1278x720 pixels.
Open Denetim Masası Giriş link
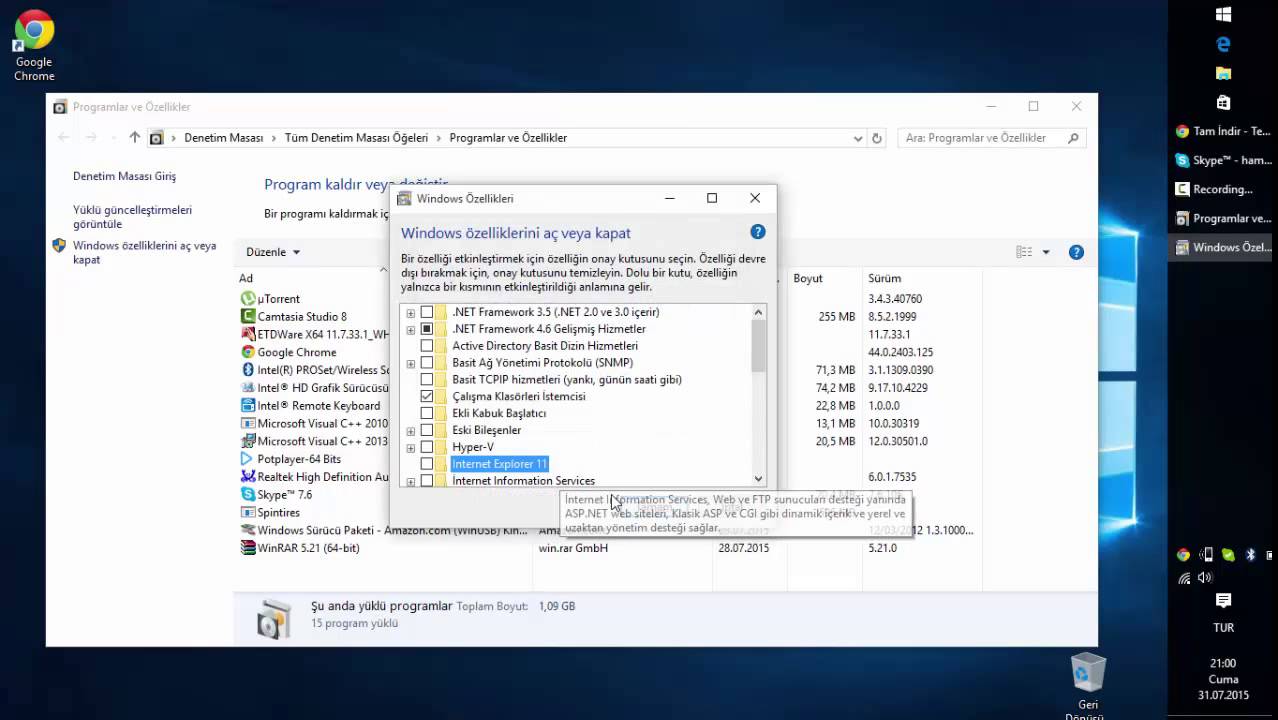point(124,176)
